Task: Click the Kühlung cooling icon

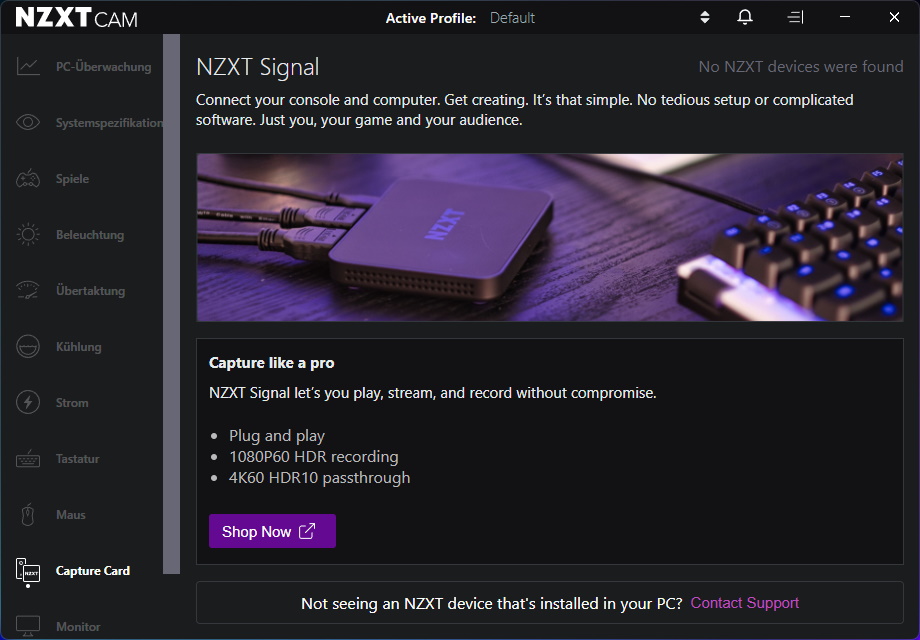Action: 30,346
